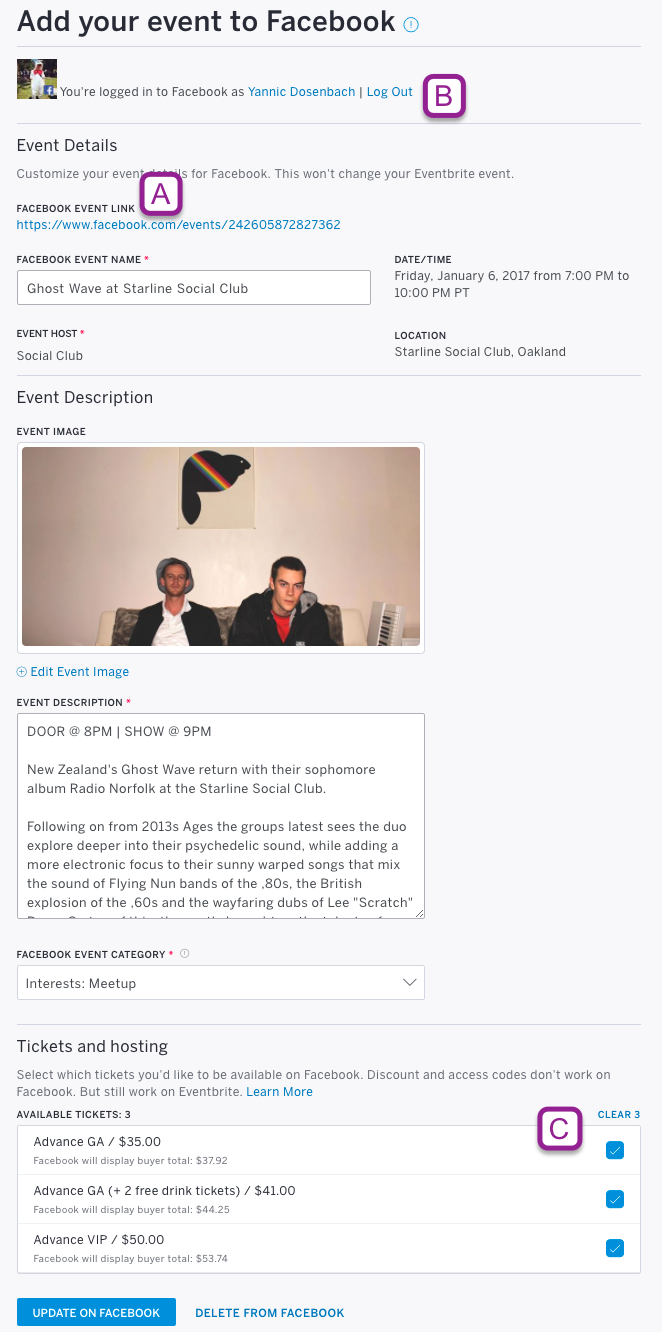Click the dropdown chevron arrow for category
This screenshot has height=1332, width=662.
point(409,983)
